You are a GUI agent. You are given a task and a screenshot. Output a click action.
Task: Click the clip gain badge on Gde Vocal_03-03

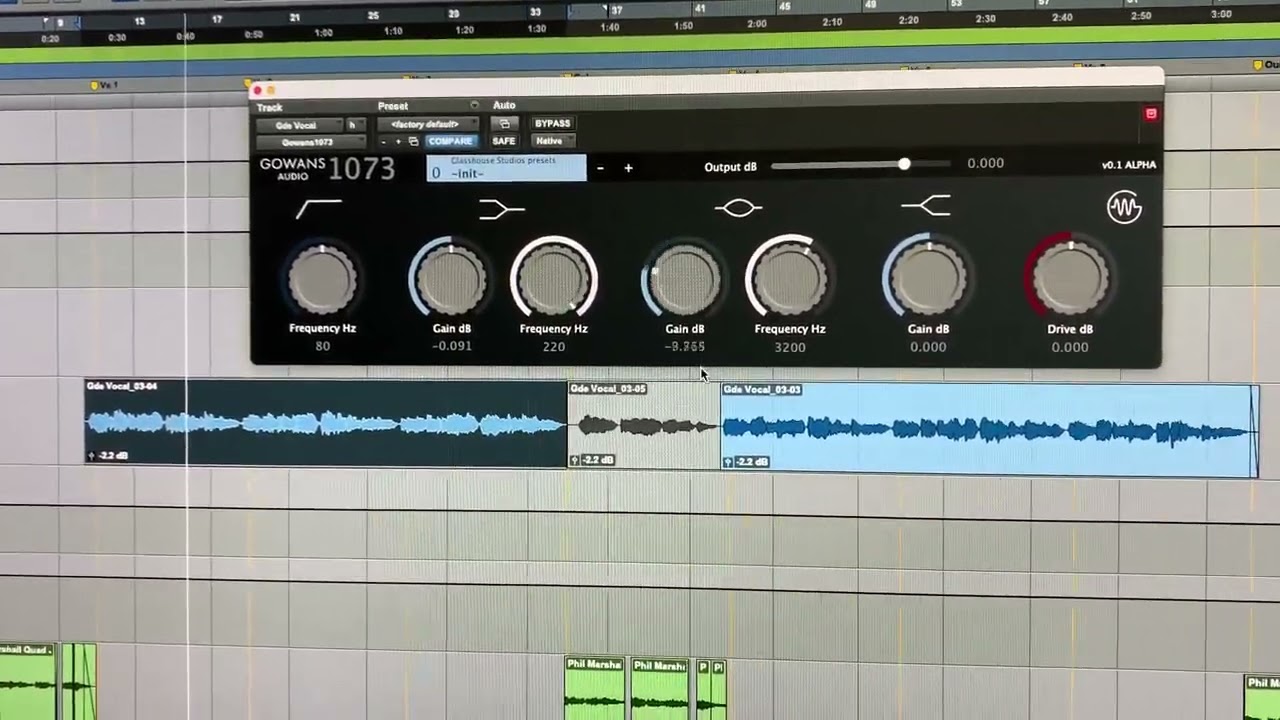tap(747, 461)
